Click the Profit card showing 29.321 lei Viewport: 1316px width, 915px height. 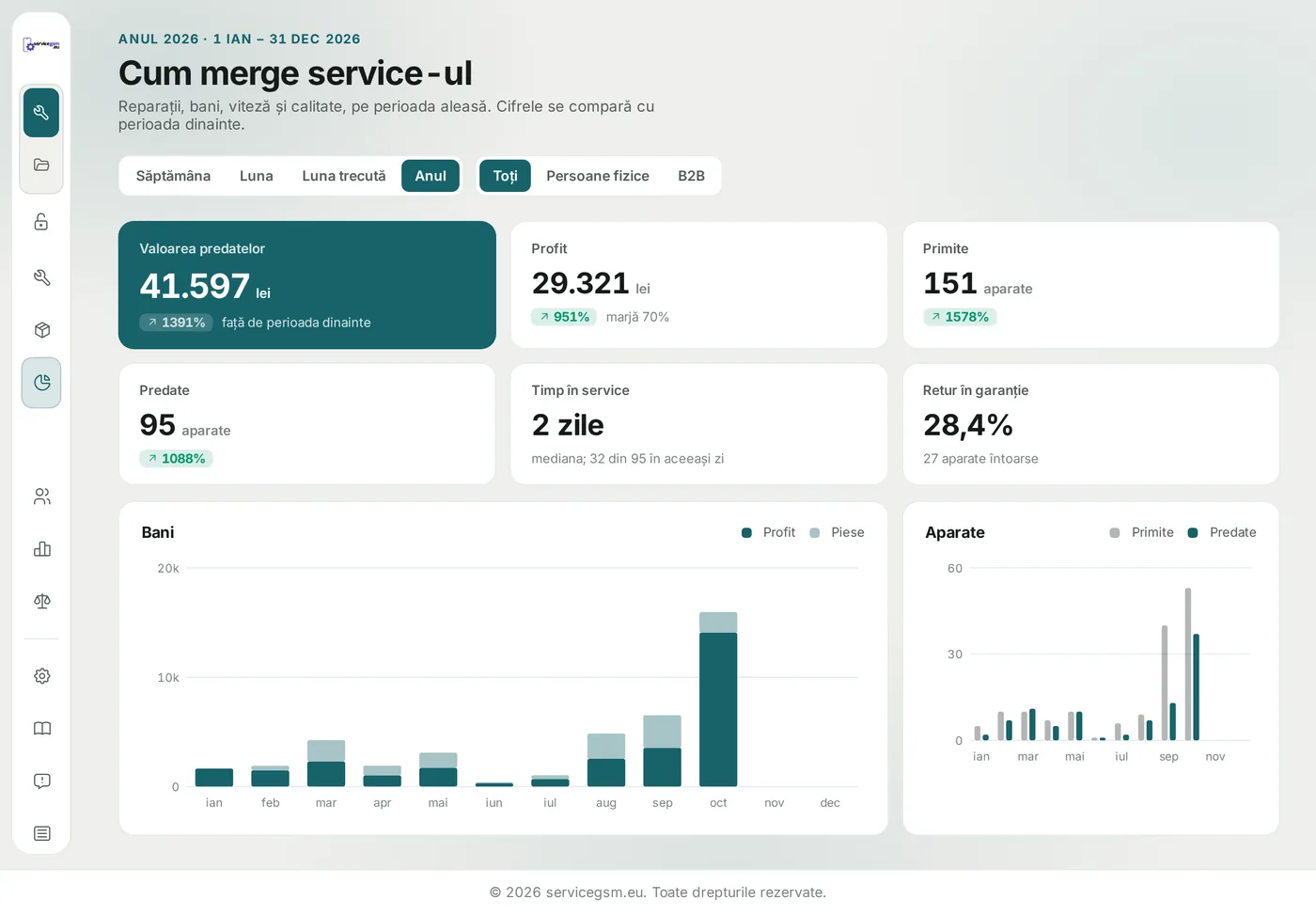[699, 285]
